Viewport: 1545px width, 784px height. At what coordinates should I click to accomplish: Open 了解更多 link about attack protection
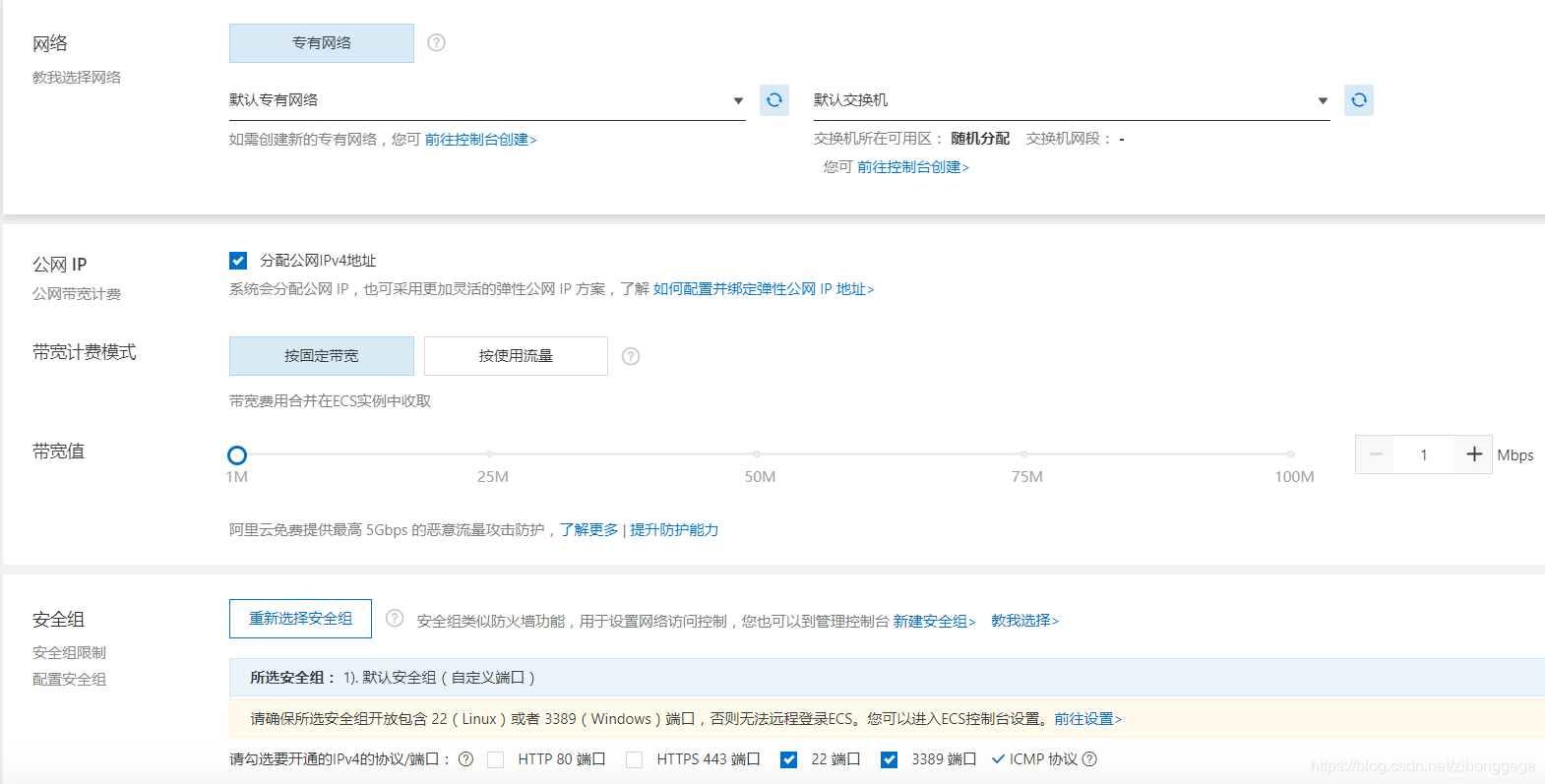pyautogui.click(x=588, y=530)
